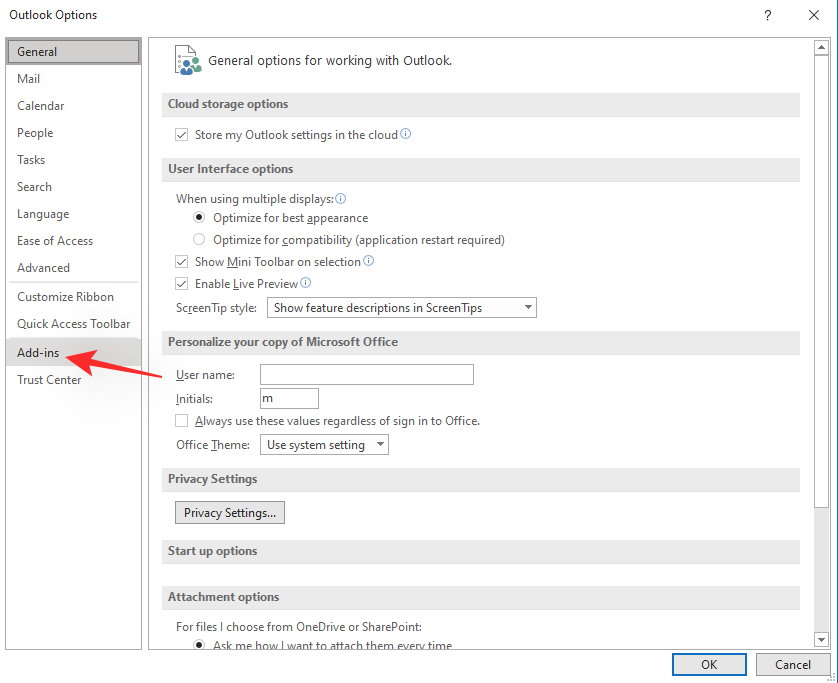Toggle Store my Outlook settings in the cloud
The image size is (838, 683).
point(182,135)
